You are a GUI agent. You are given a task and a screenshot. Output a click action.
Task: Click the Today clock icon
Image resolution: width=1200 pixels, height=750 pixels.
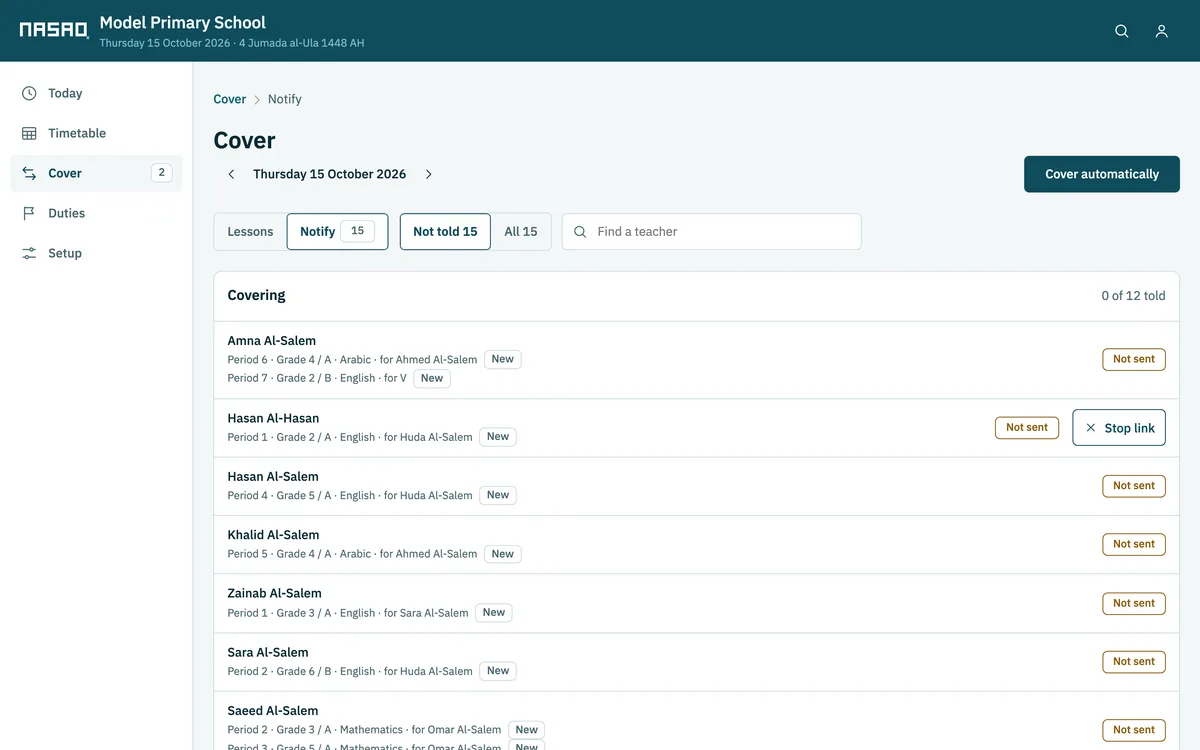[x=29, y=93]
